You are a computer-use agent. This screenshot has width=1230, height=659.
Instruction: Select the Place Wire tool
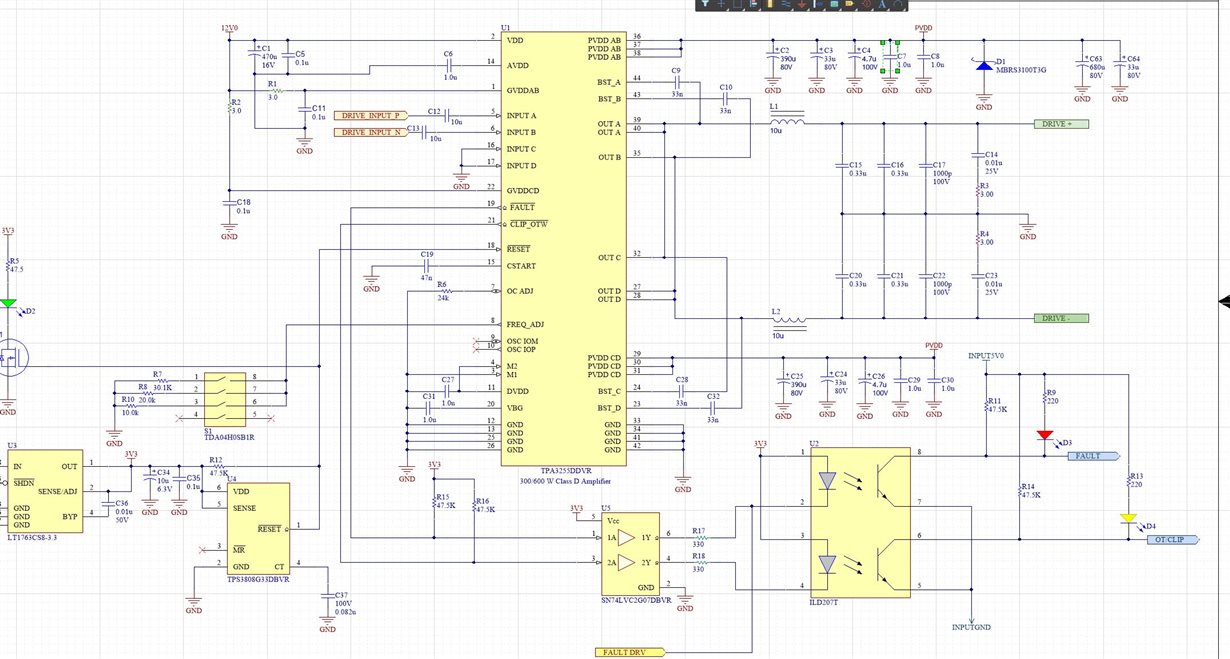click(x=786, y=4)
